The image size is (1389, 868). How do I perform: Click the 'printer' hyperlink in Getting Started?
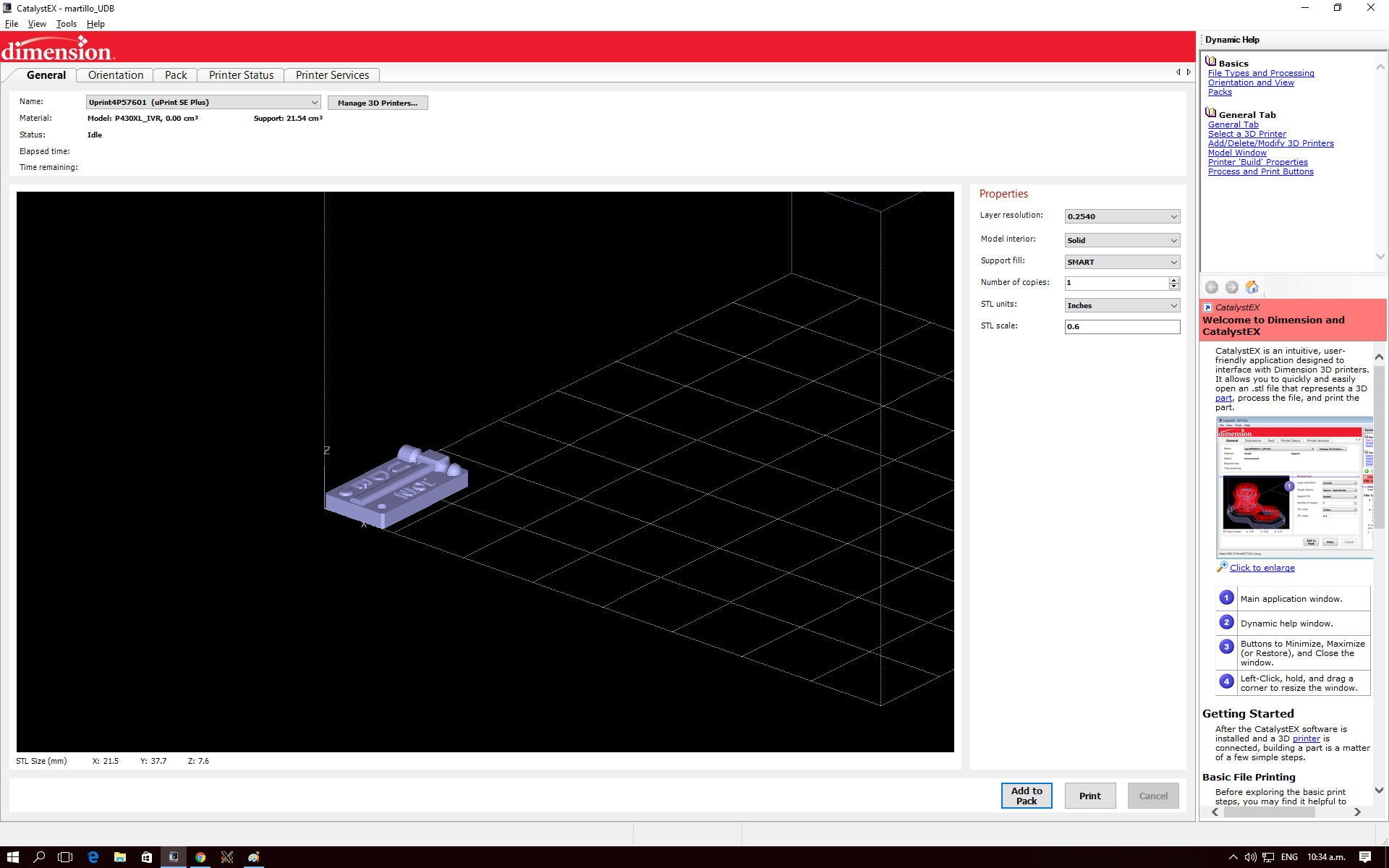[x=1307, y=739]
